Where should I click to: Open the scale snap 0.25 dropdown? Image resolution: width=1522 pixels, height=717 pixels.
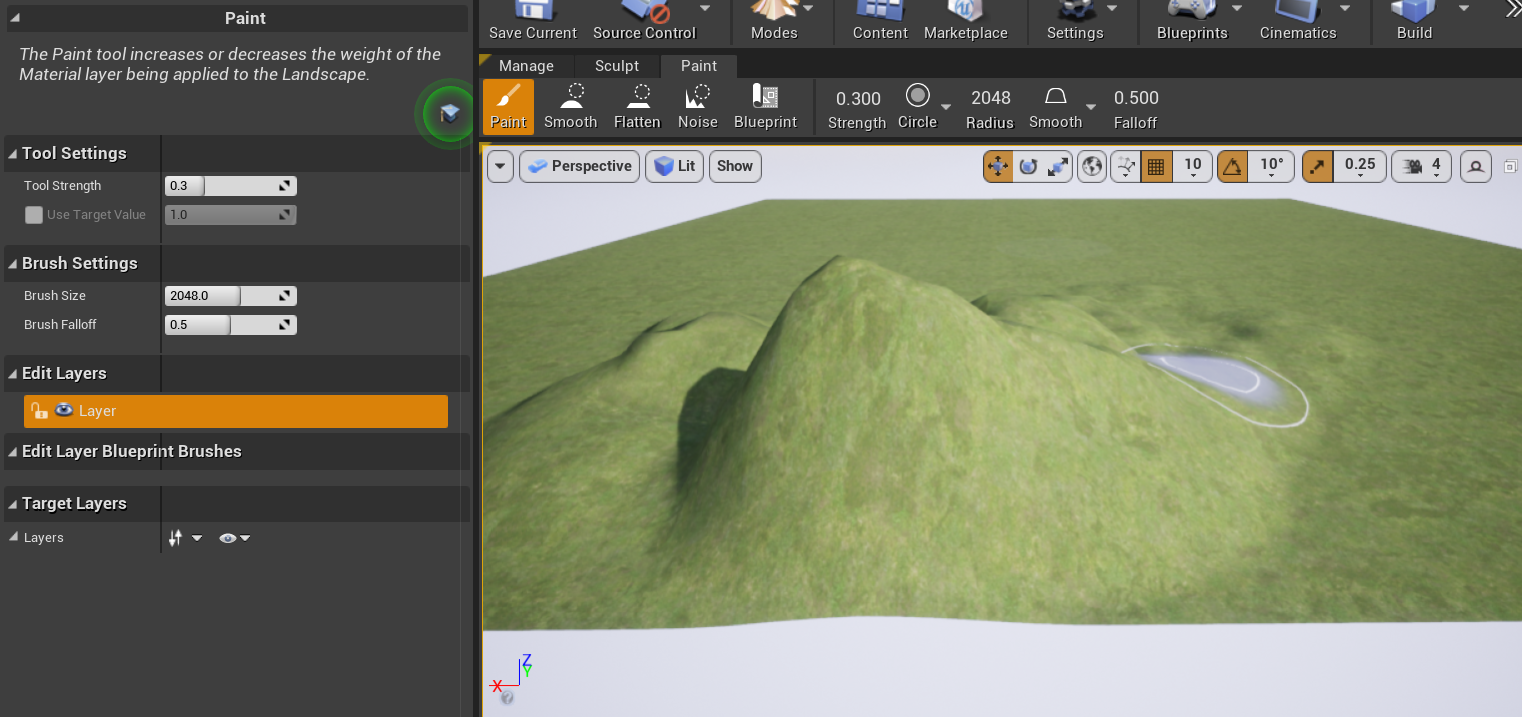click(x=1359, y=166)
